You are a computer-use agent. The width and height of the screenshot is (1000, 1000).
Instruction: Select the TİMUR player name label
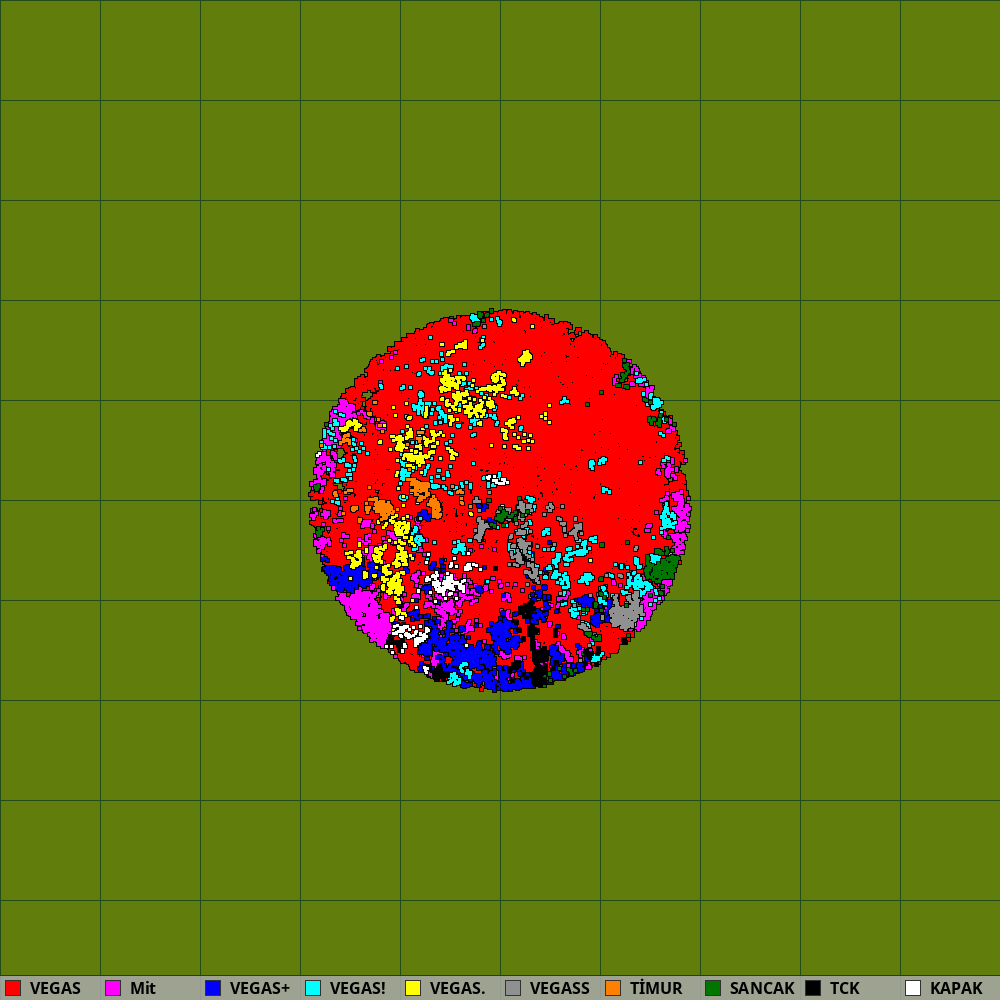[656, 989]
